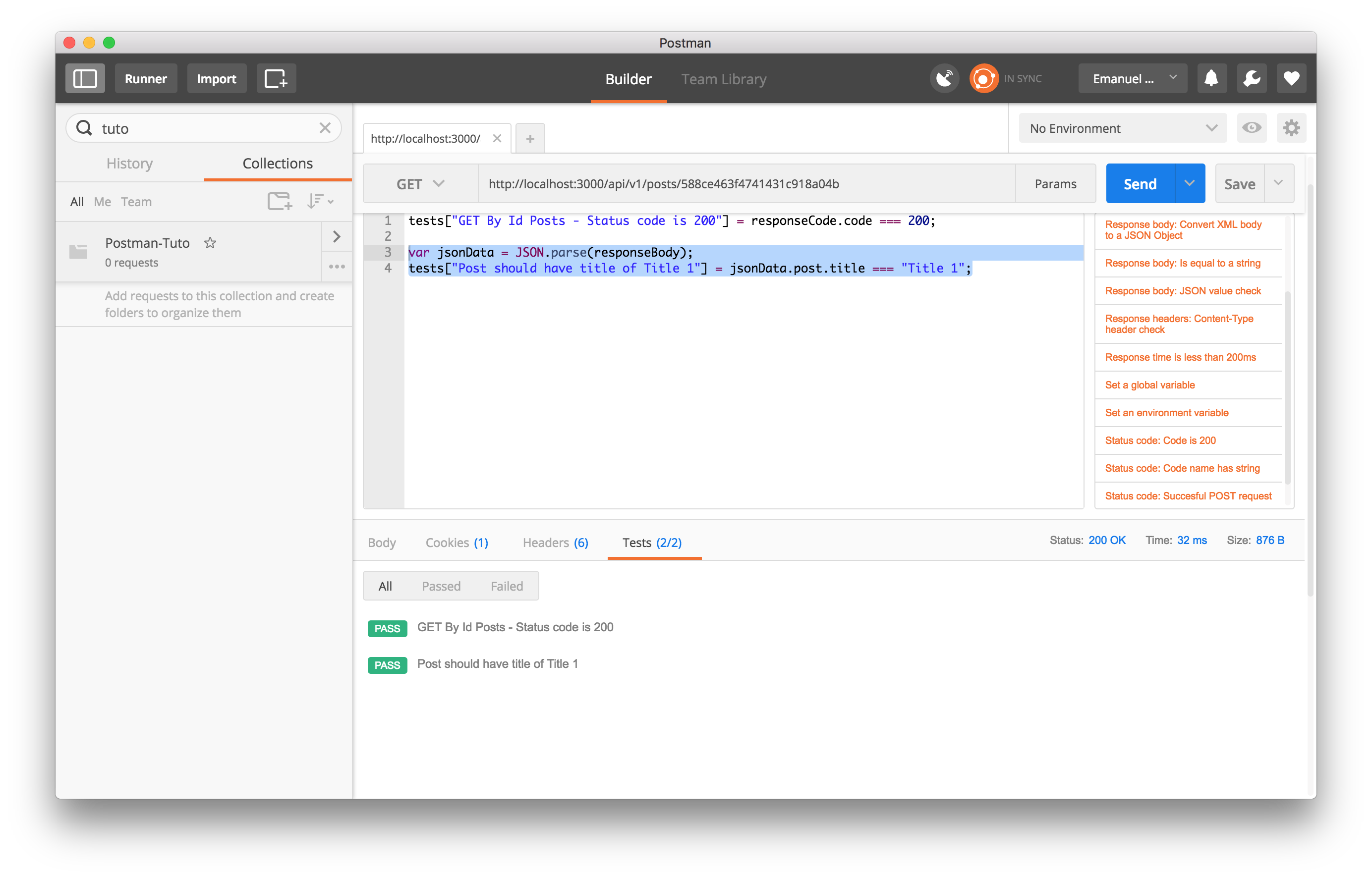
Task: Click the Save button
Action: [1240, 184]
